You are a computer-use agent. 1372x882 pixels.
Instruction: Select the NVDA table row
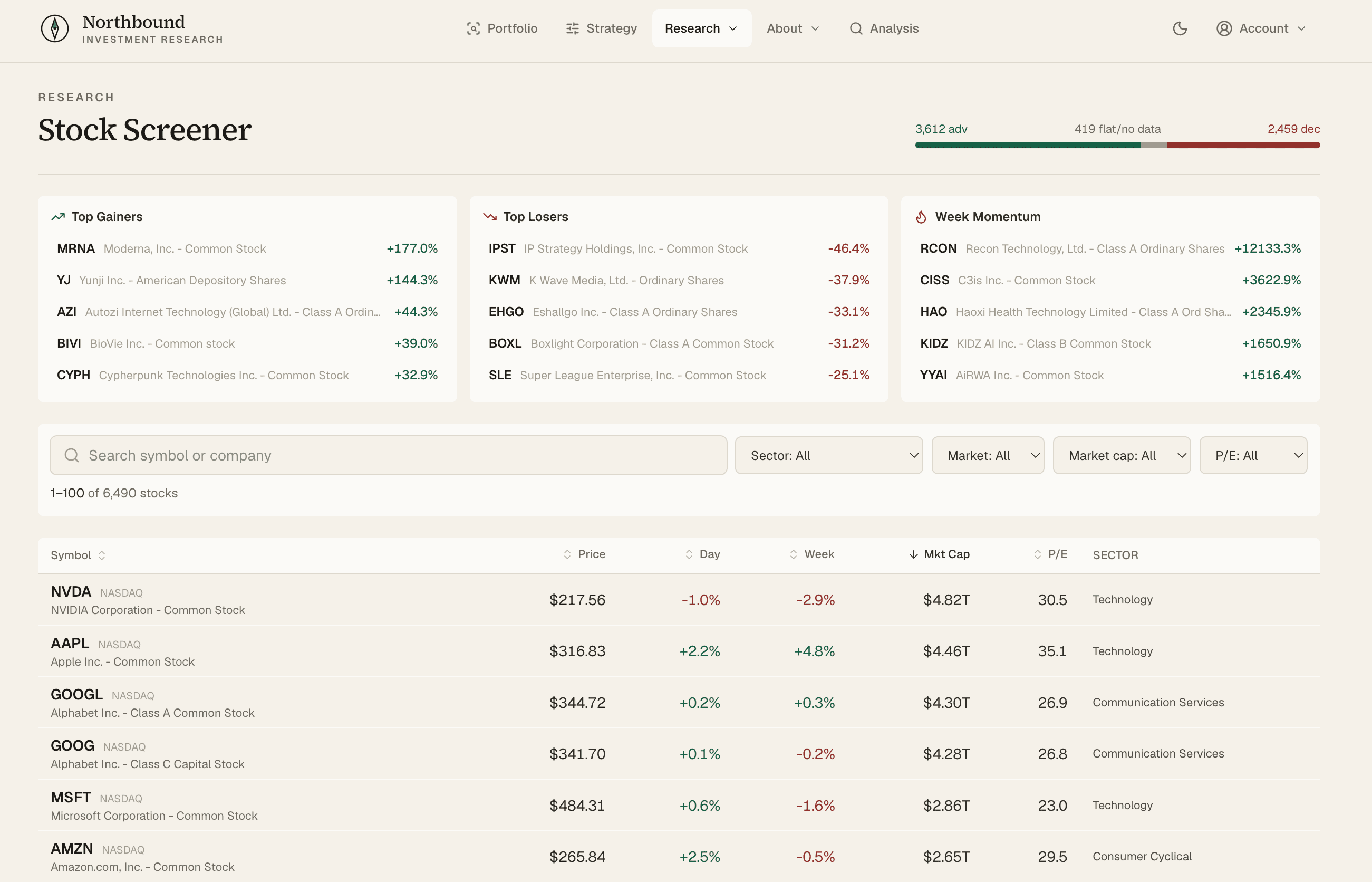click(679, 600)
